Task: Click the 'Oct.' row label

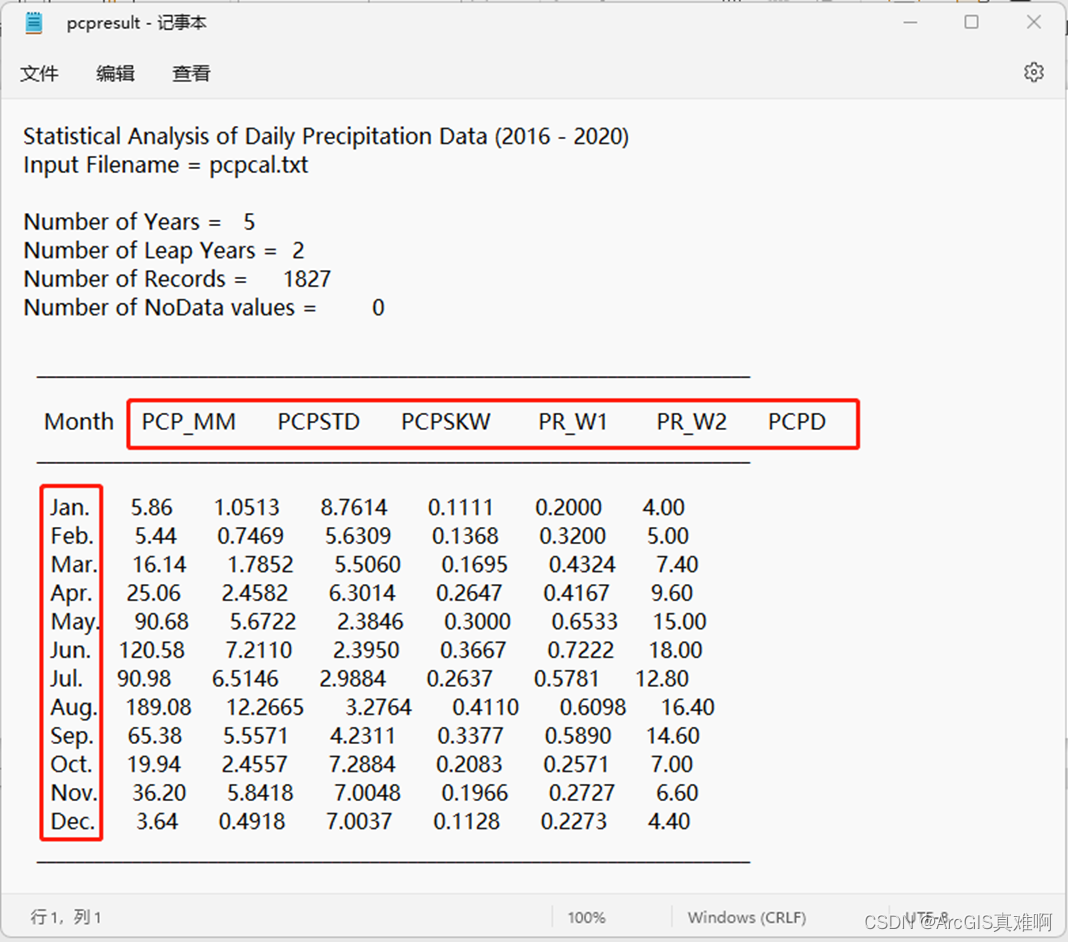Action: pos(71,765)
